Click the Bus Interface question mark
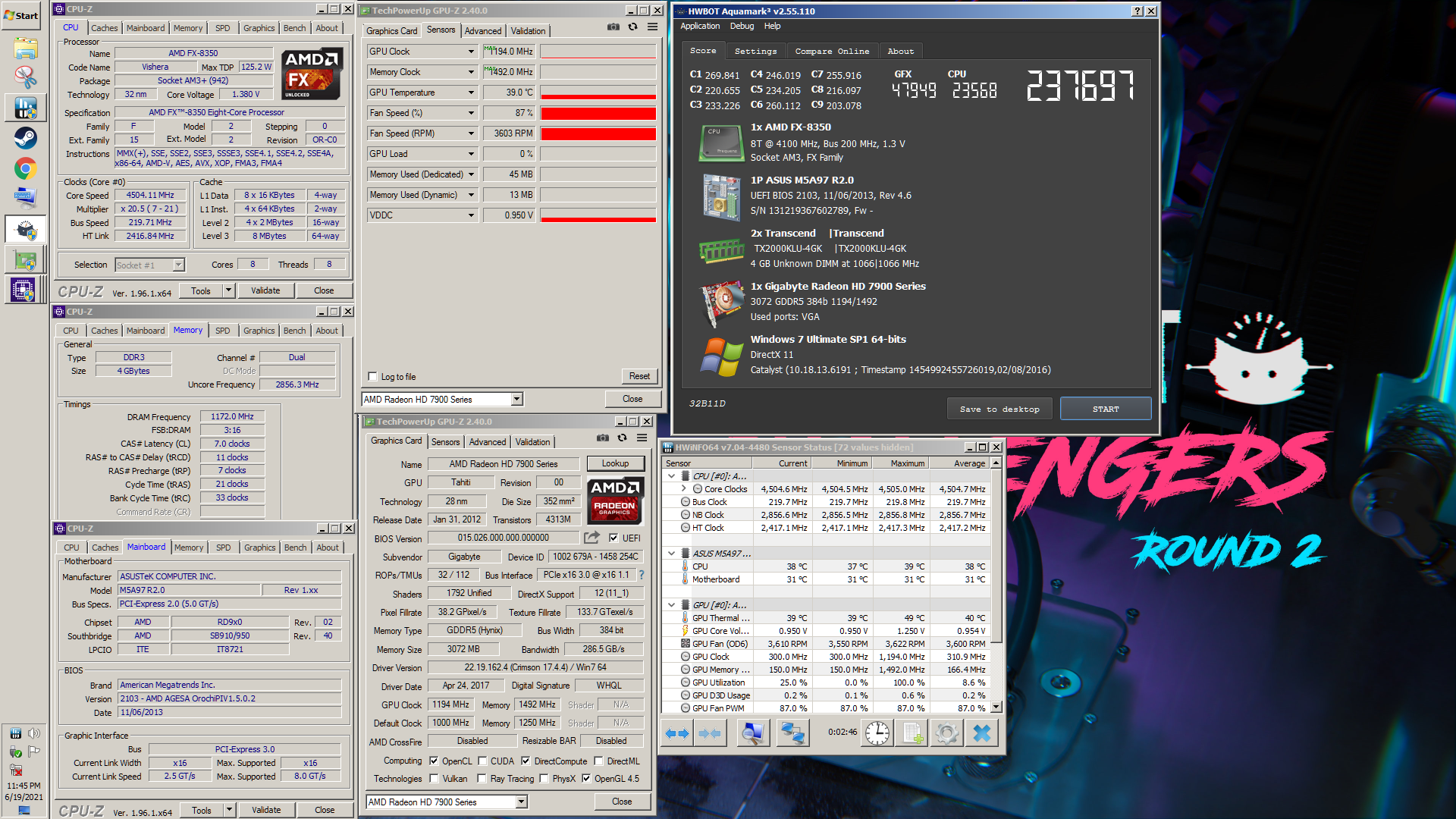Screen dimensions: 1456x819 642,575
